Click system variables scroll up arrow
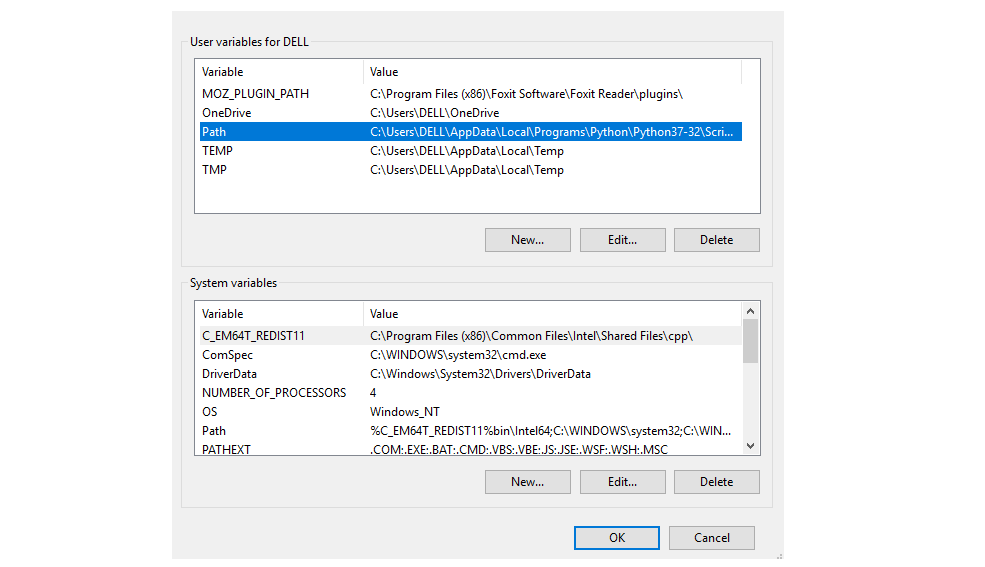985x567 pixels. coord(750,311)
